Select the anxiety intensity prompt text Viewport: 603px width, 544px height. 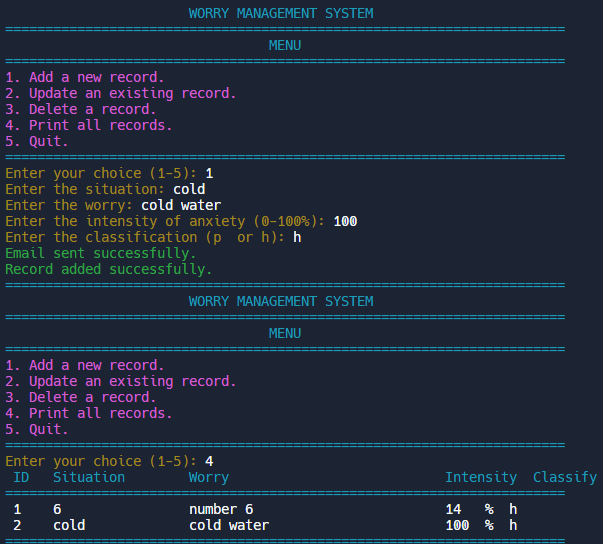click(165, 221)
